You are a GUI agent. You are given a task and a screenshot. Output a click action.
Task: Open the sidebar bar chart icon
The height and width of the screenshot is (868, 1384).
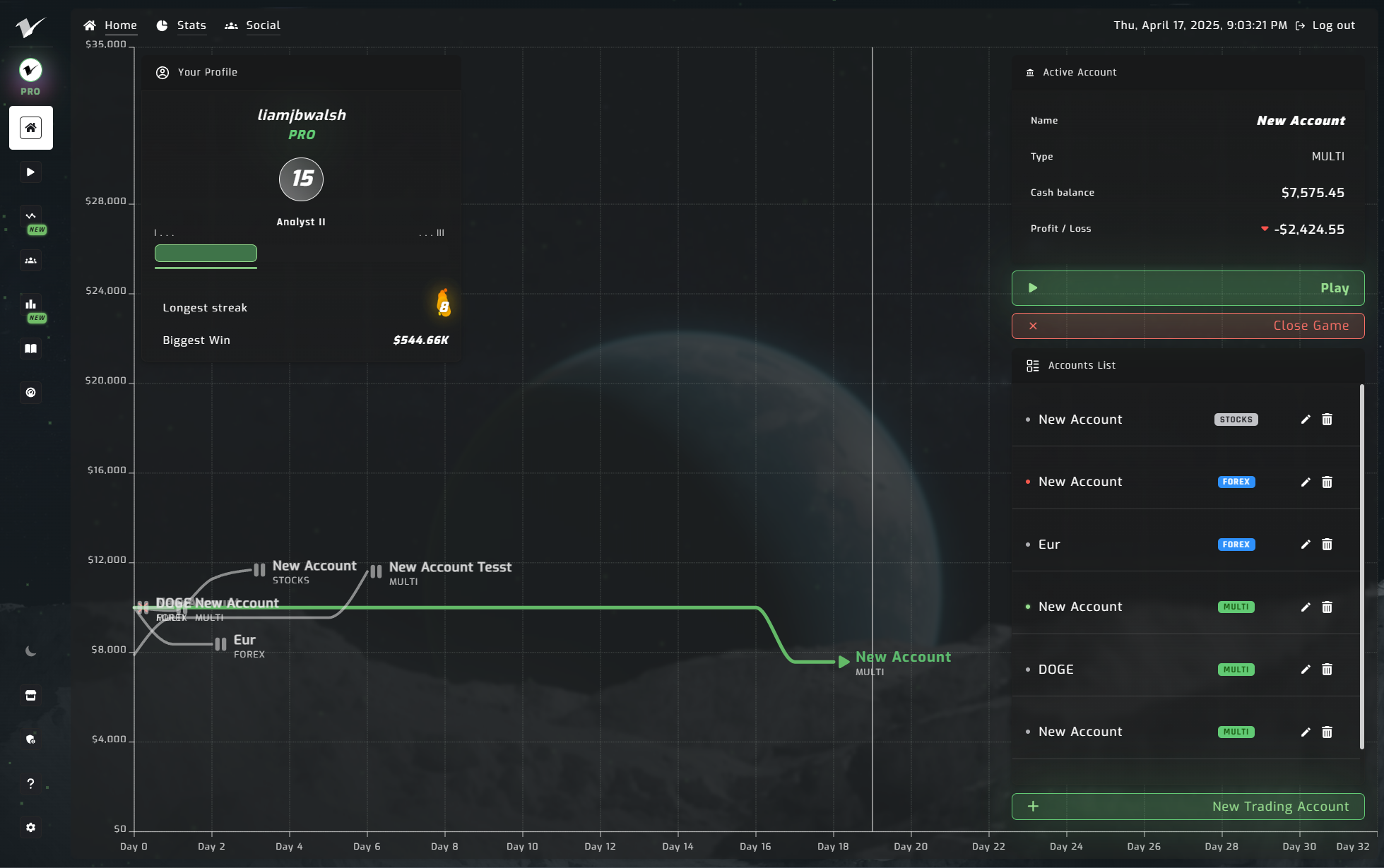tap(30, 304)
